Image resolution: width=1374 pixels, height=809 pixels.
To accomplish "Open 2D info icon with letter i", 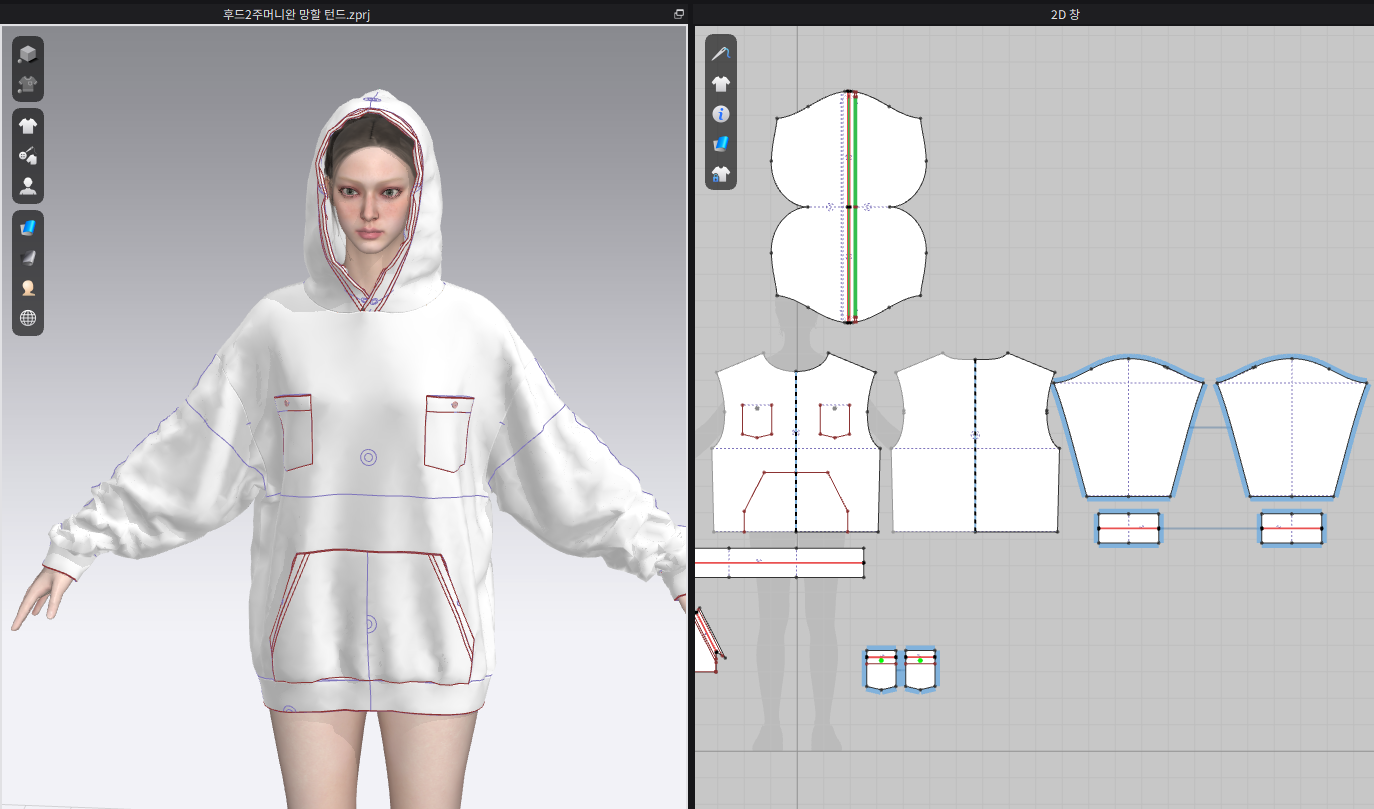I will click(x=720, y=114).
